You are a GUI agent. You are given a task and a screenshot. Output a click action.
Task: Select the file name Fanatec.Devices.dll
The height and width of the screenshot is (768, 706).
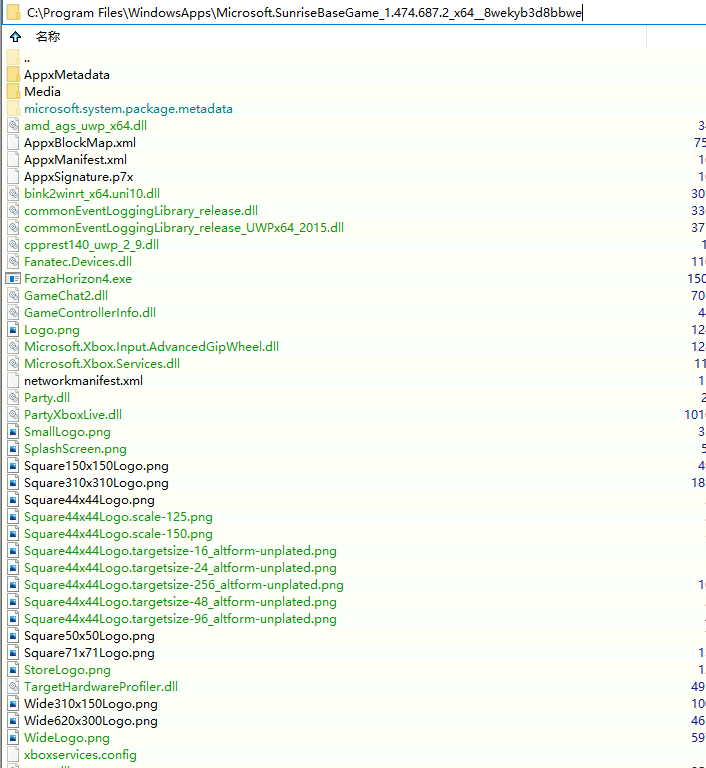click(x=78, y=262)
